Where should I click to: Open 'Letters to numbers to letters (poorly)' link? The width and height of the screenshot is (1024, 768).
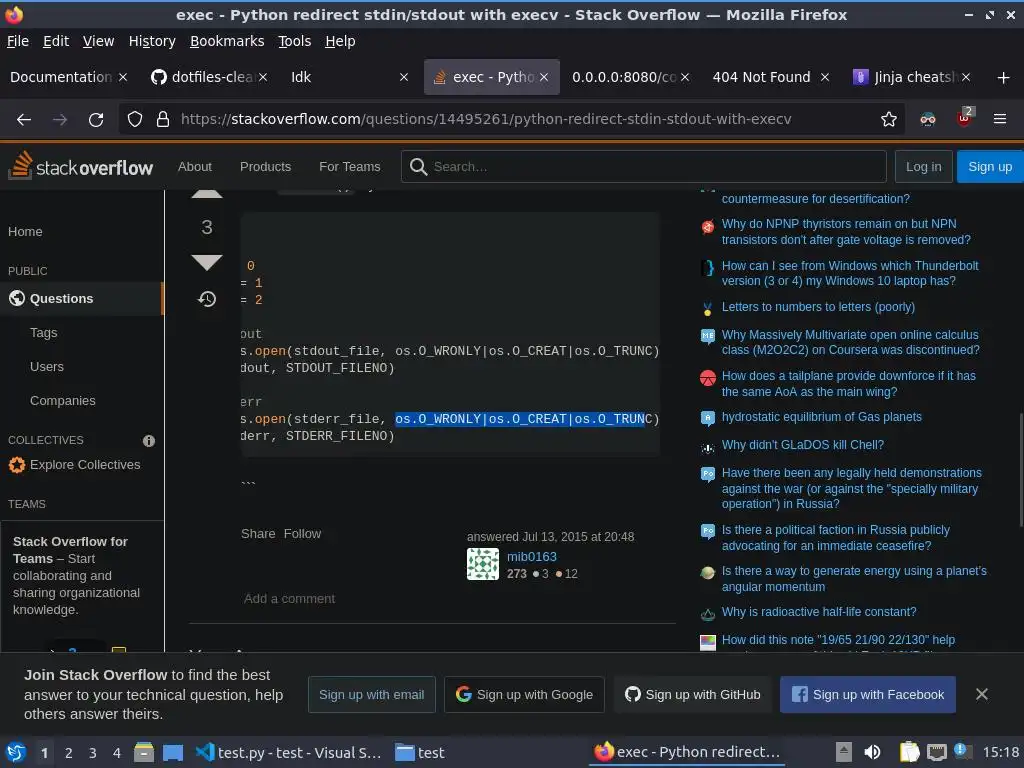click(x=818, y=307)
